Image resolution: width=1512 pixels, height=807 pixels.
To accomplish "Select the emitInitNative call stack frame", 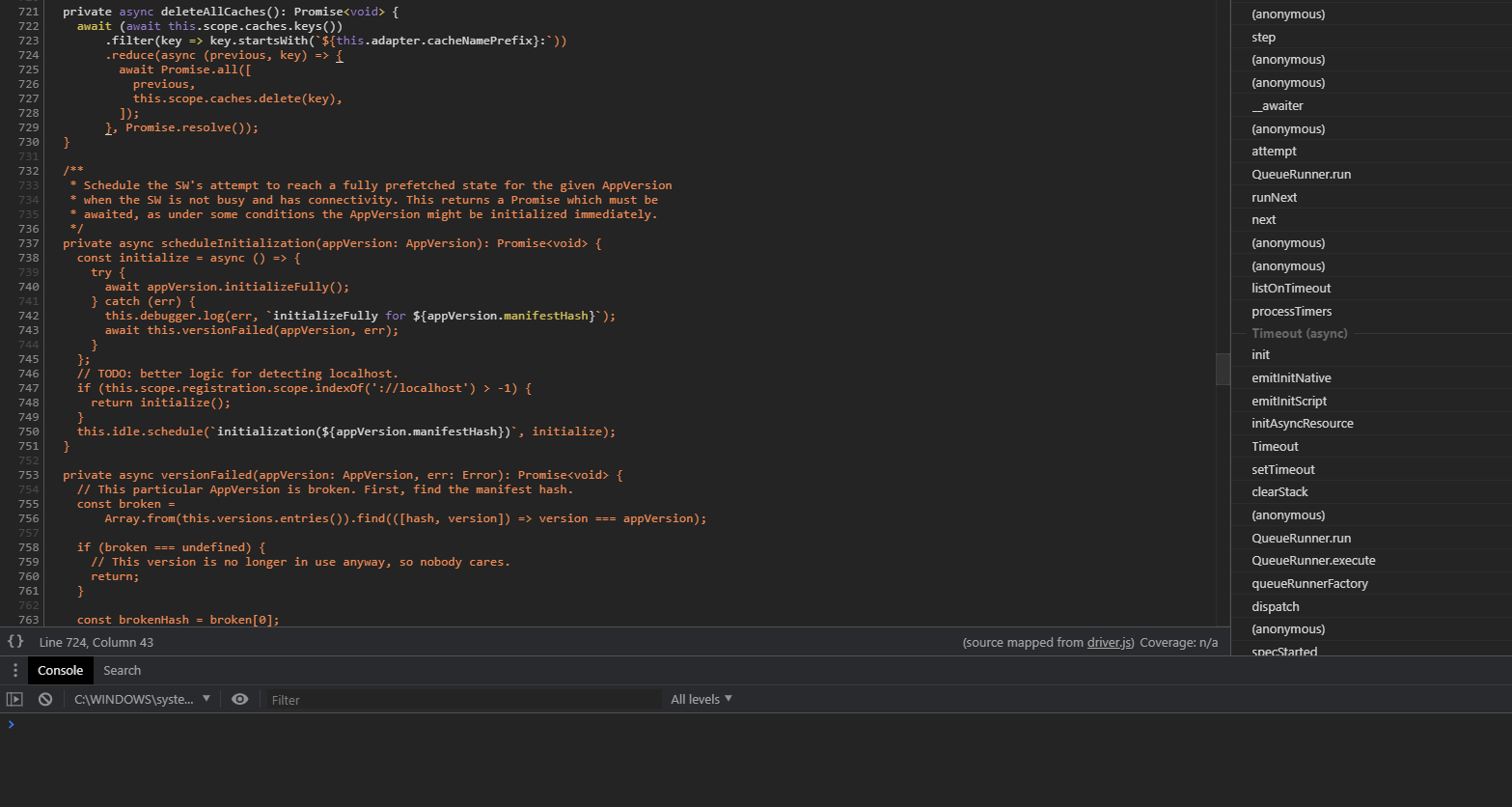I will tap(1371, 377).
